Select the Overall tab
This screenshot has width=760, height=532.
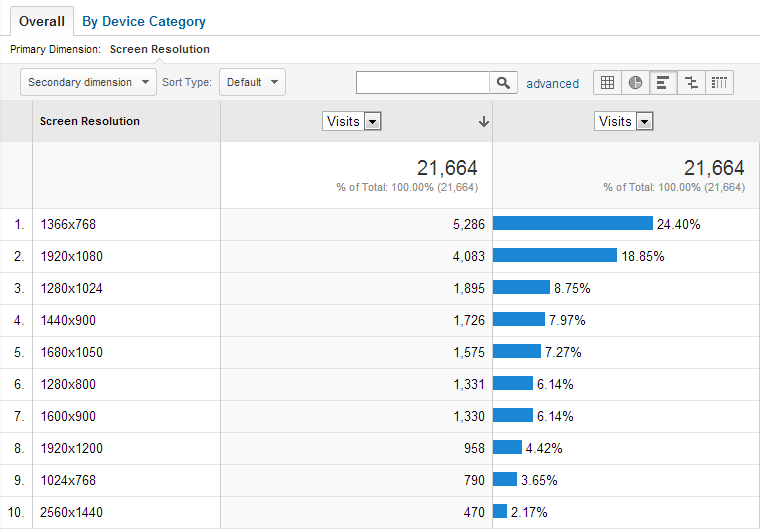[x=42, y=21]
